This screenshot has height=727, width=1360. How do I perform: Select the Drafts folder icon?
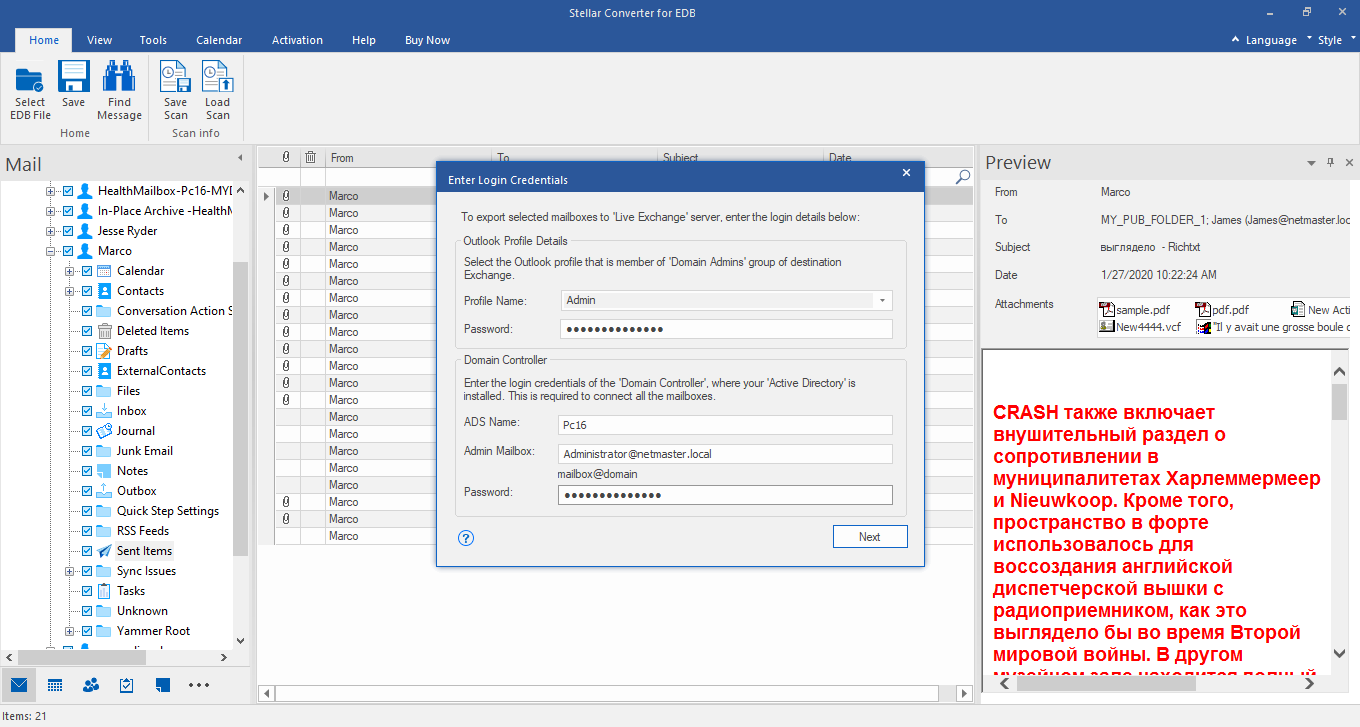pos(104,351)
